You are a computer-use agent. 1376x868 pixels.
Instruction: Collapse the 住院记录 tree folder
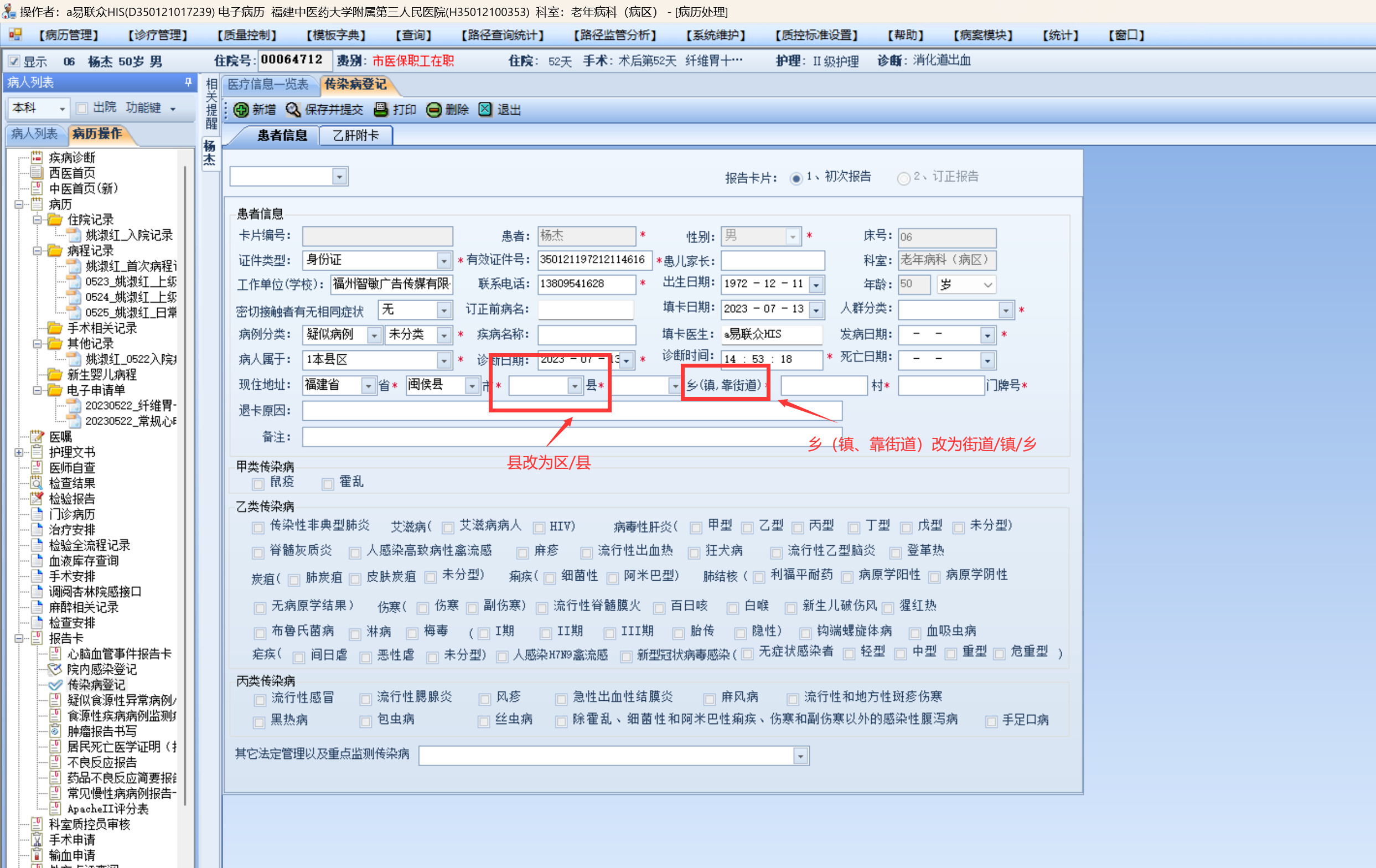point(37,219)
